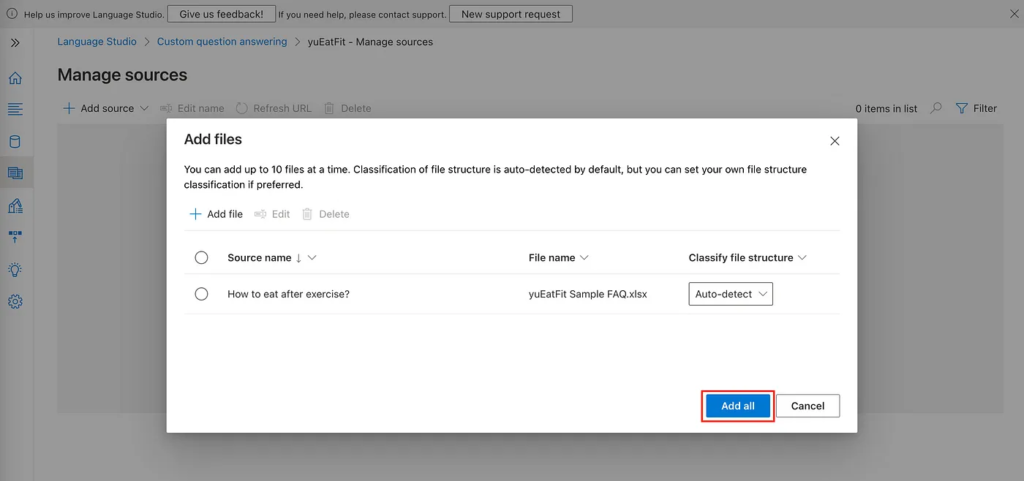
Task: Select all sources using header radio button
Action: (201, 258)
